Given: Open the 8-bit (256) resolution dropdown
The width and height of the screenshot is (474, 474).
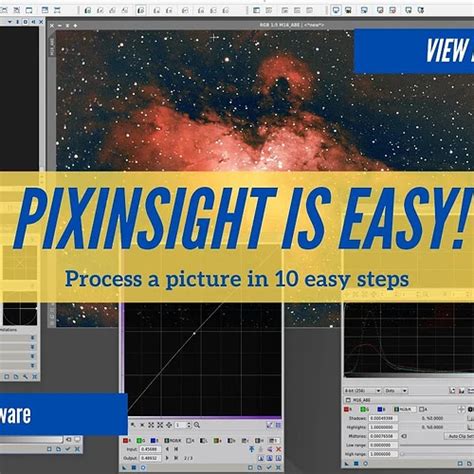Looking at the screenshot, I should point(362,391).
